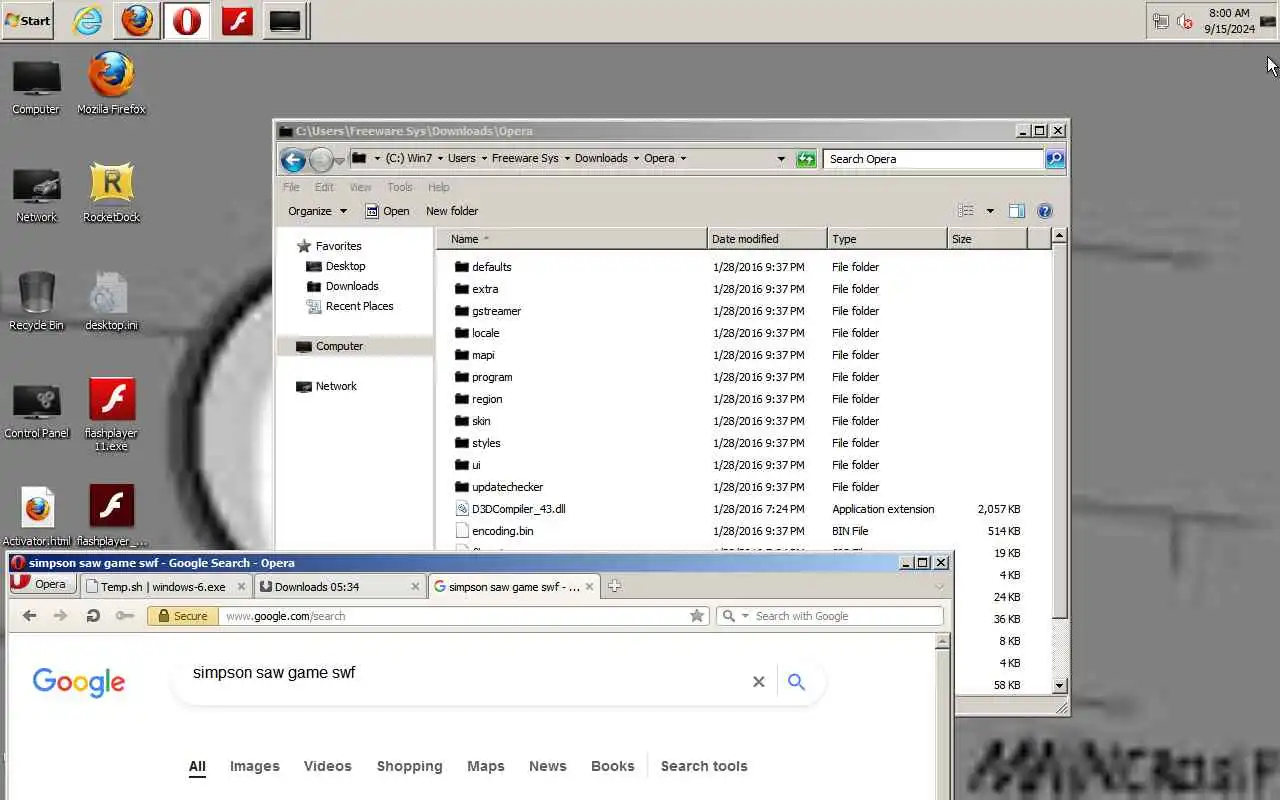The height and width of the screenshot is (800, 1280).
Task: Open the Opera menu button
Action: (x=41, y=585)
